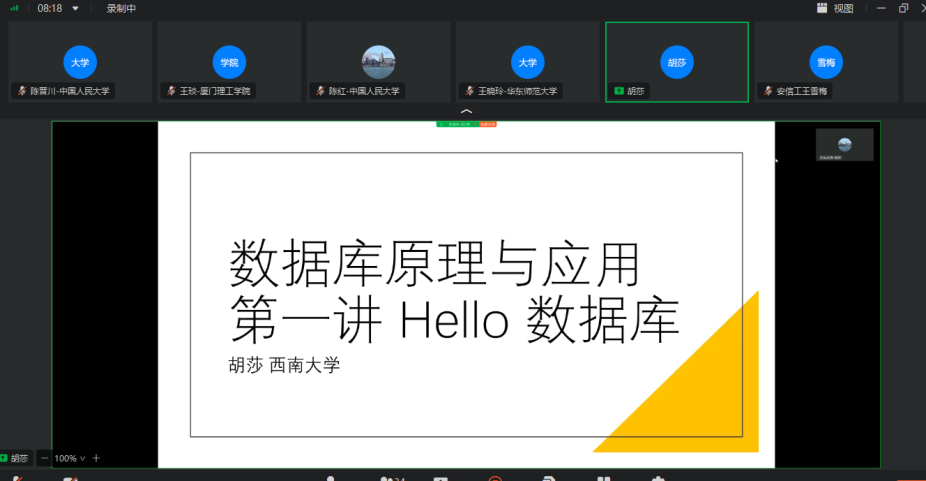This screenshot has width=926, height=481.
Task: Click the 雪梅 blue avatar circle
Action: (x=826, y=62)
